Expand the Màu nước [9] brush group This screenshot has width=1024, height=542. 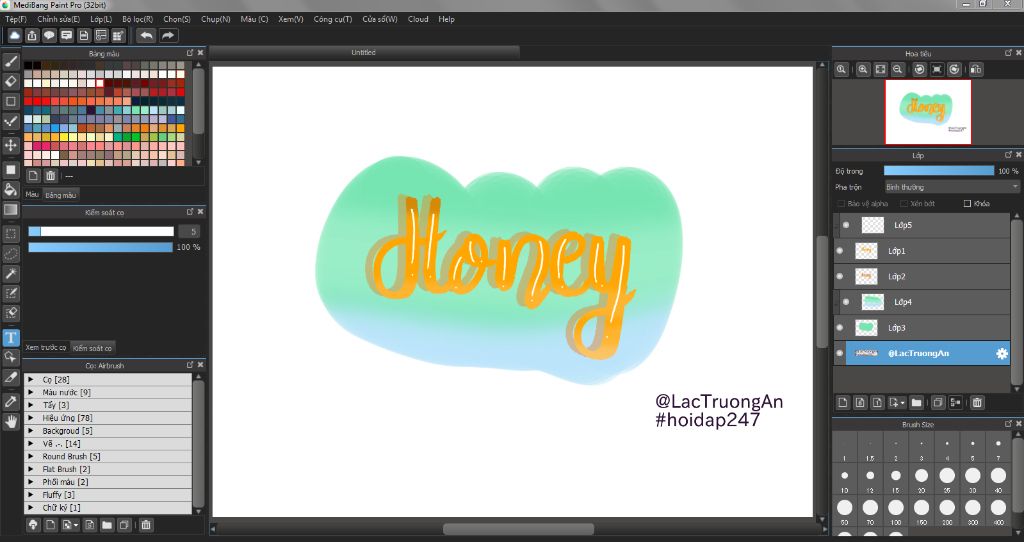(x=31, y=392)
